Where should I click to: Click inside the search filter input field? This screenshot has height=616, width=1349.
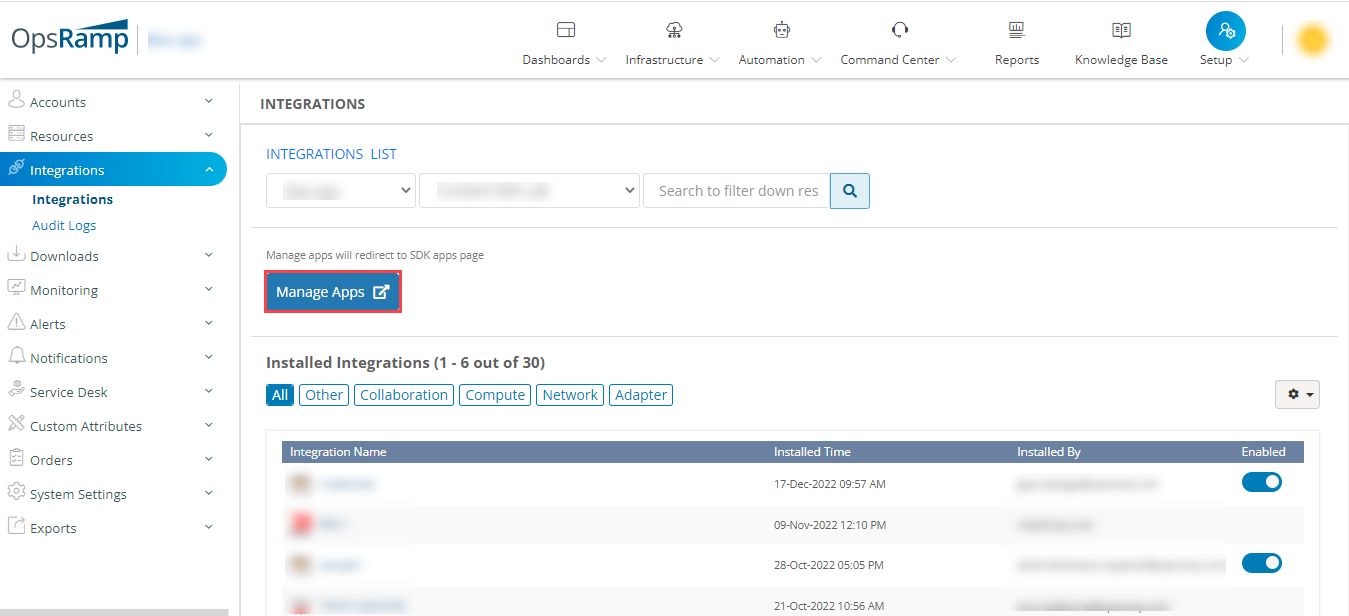click(736, 190)
